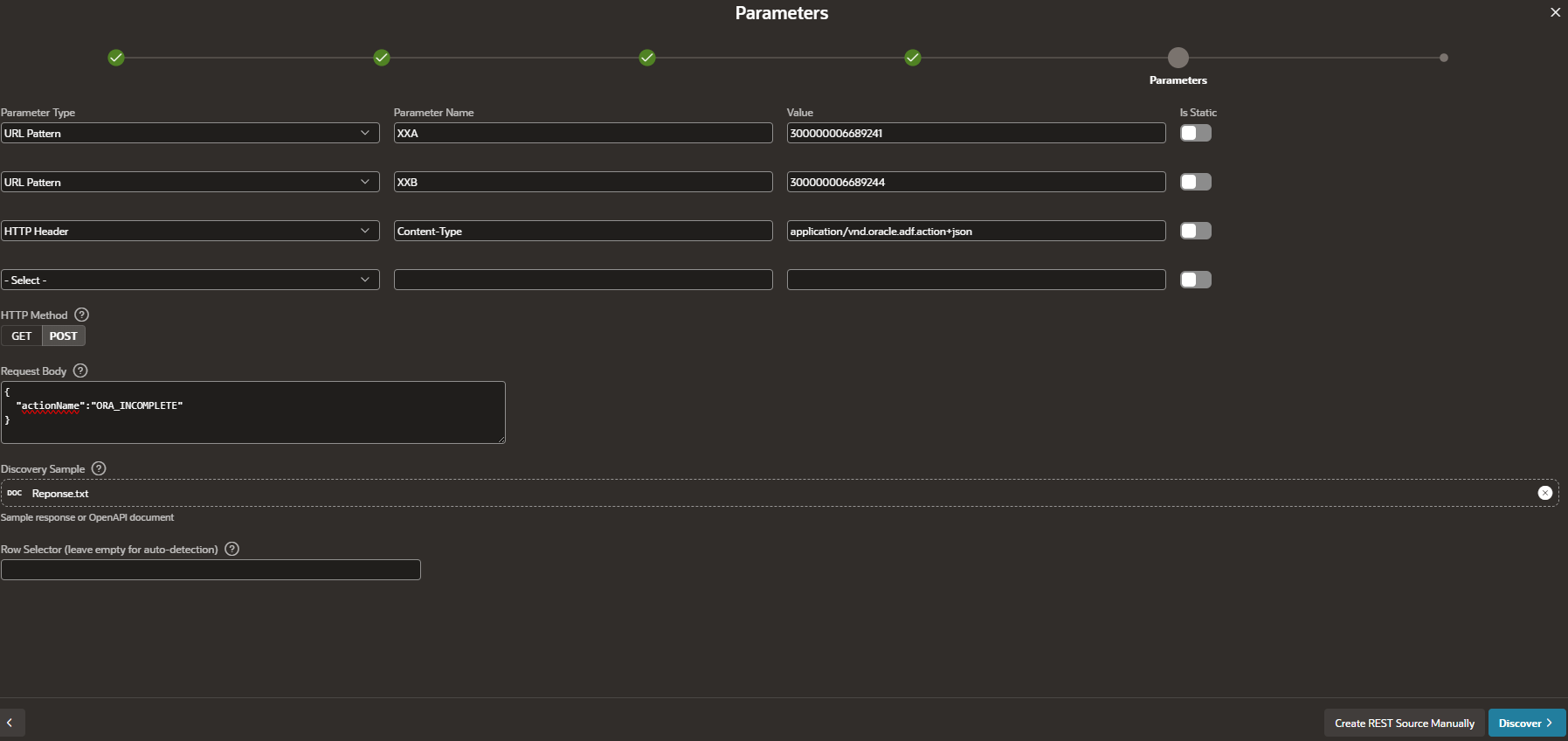Remove the Reponse.txt sample file
The height and width of the screenshot is (741, 1568).
[x=1545, y=493]
